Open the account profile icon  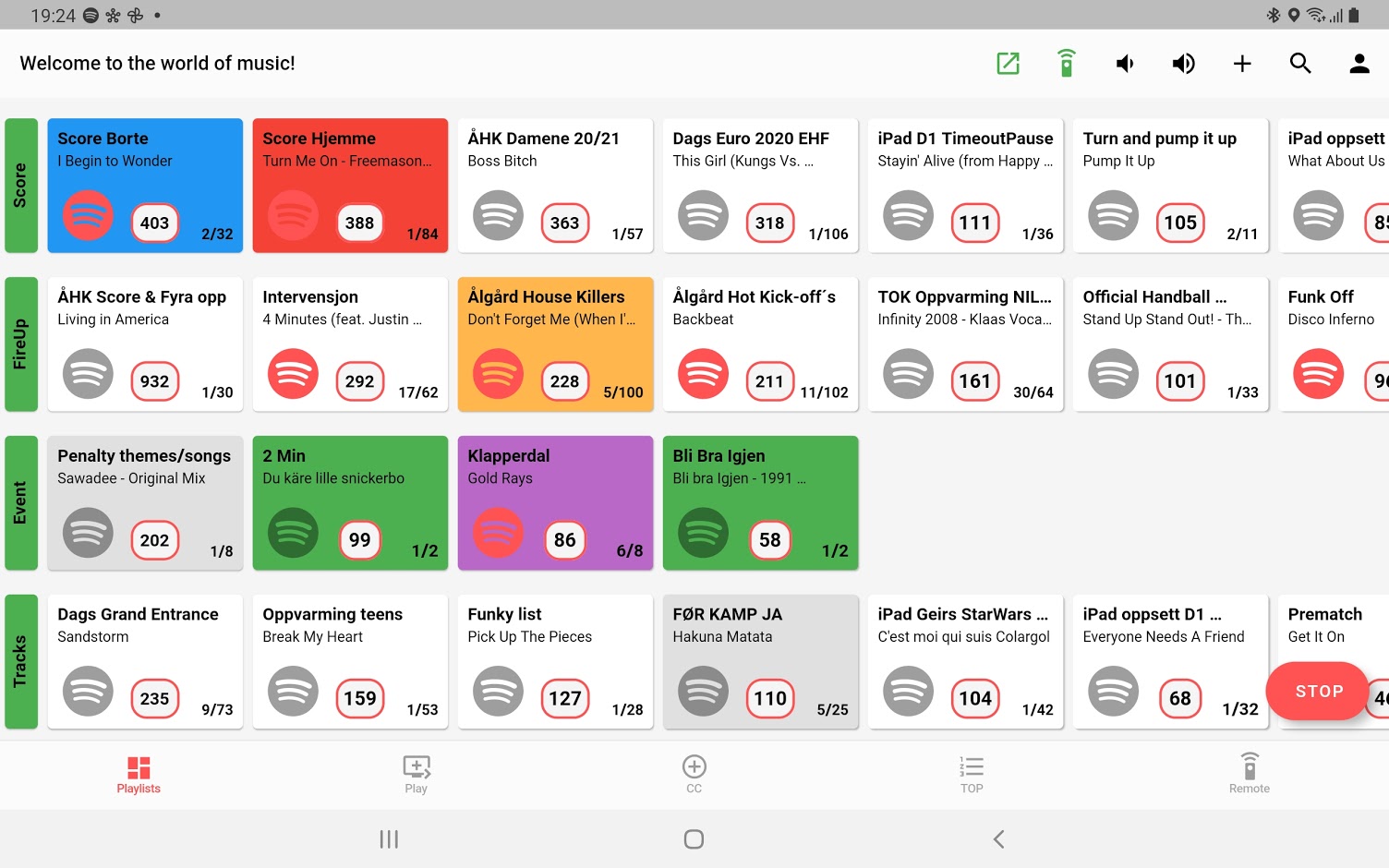(1359, 63)
